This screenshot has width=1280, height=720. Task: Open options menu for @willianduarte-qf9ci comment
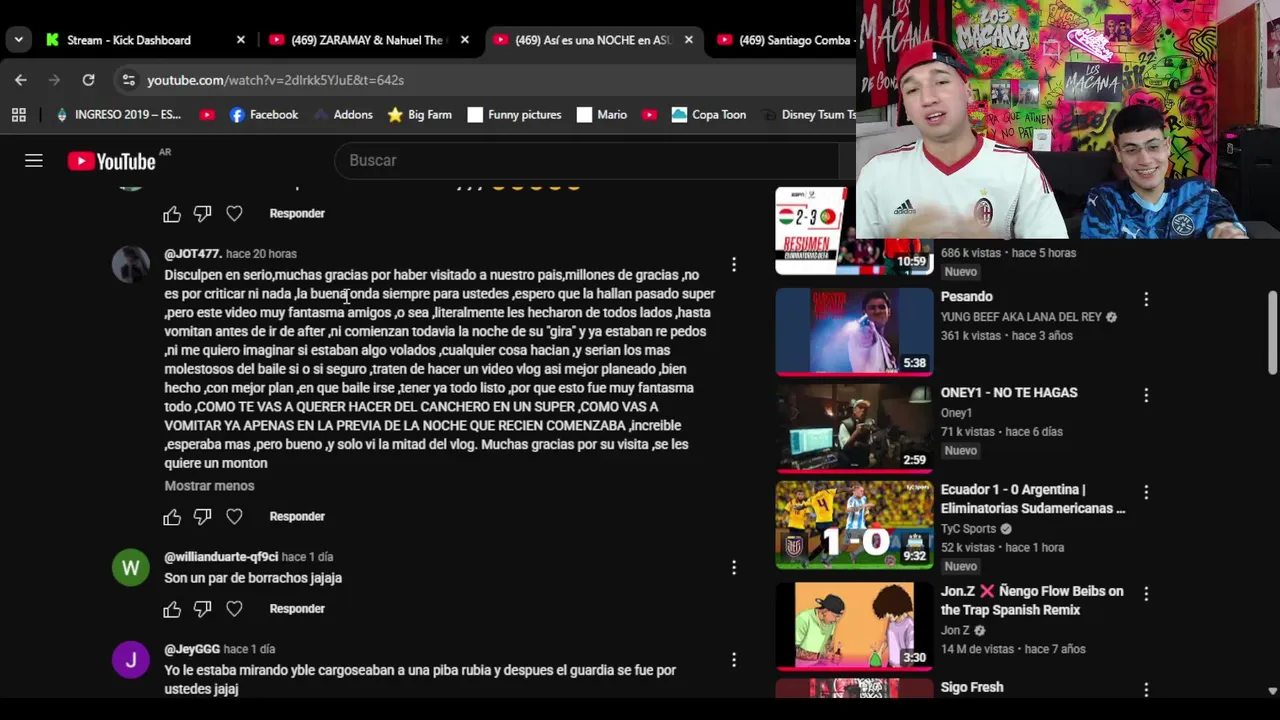[x=734, y=568]
